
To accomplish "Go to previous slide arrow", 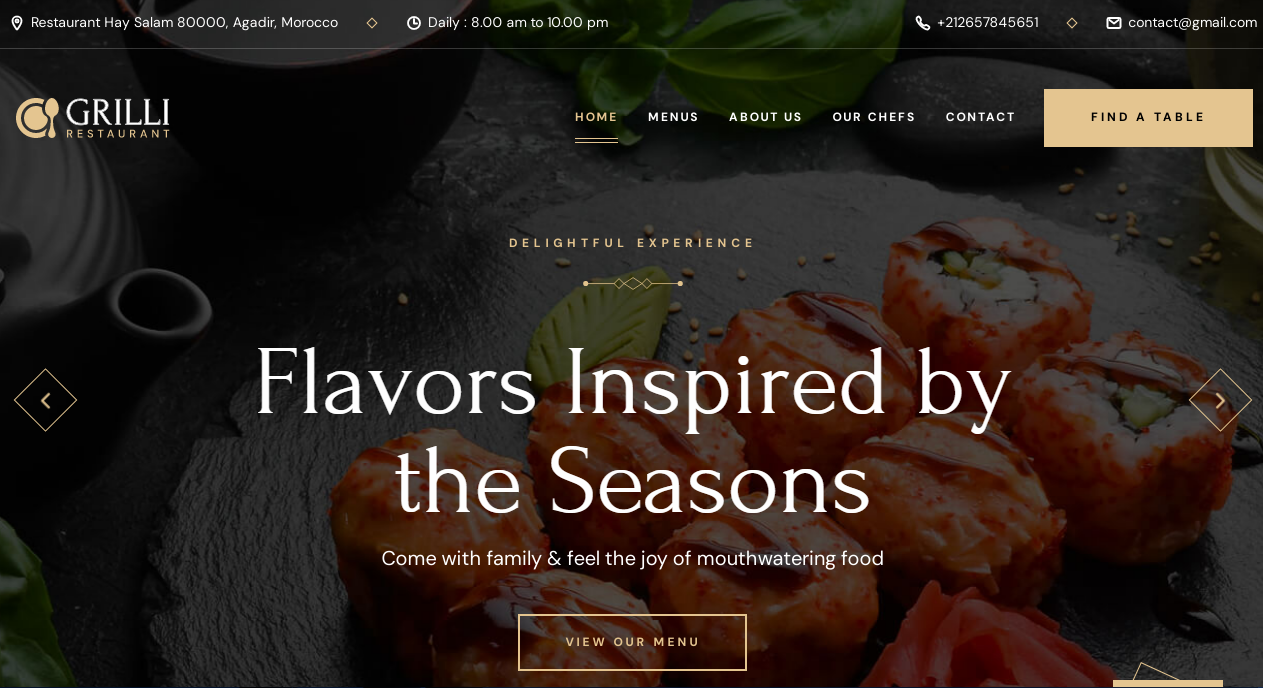I will click(45, 400).
